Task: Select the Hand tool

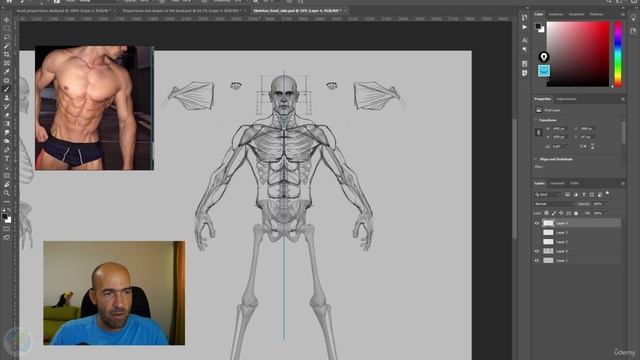Action: pos(7,184)
